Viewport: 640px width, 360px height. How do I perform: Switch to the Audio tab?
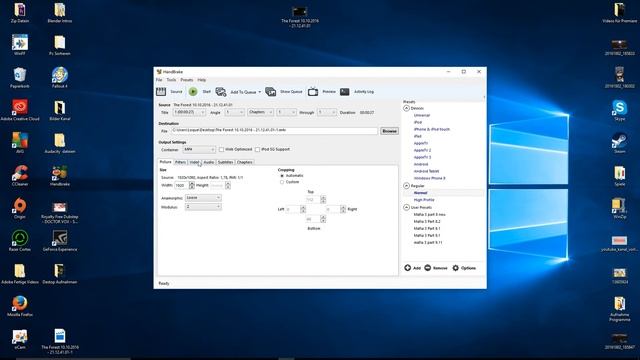209,162
